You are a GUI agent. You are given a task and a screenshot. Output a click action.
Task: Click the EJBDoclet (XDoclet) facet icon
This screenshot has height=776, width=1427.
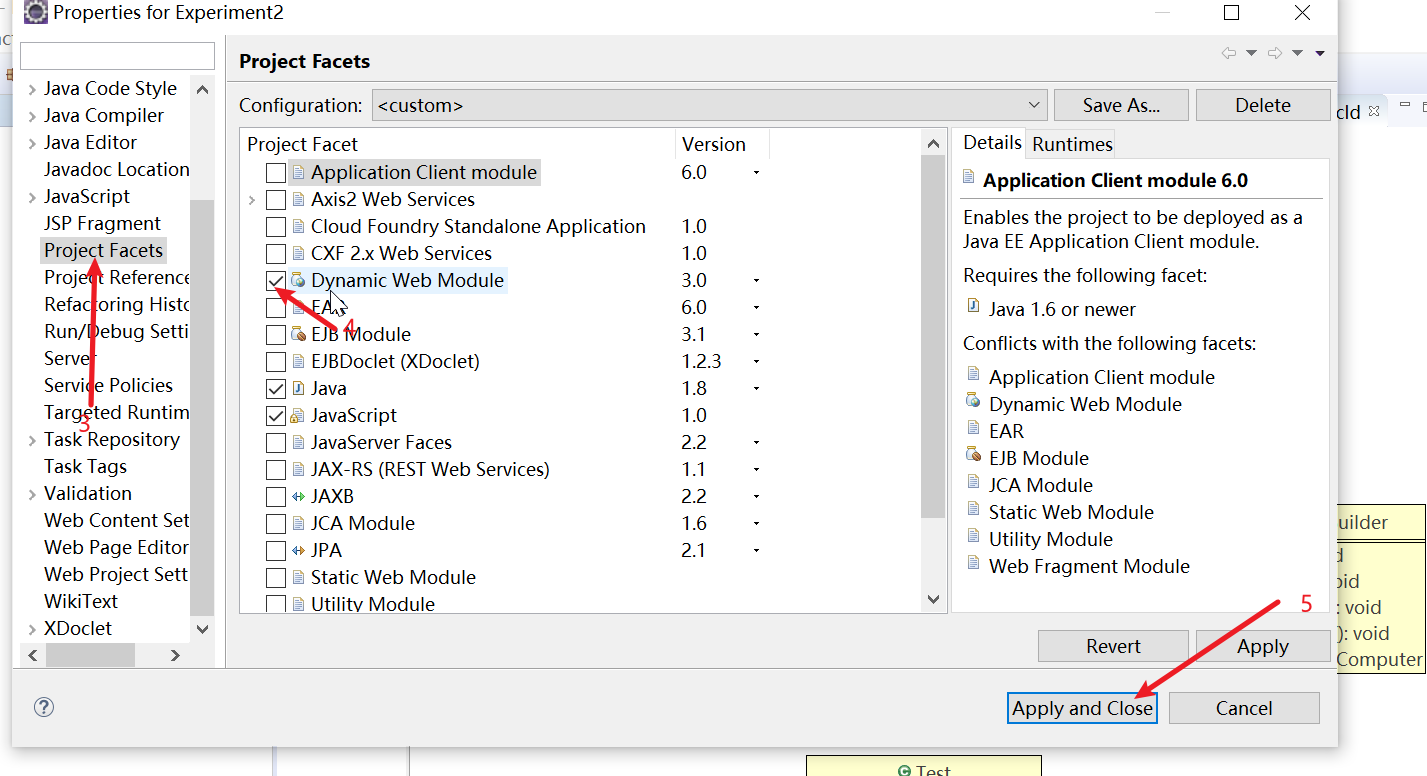point(298,361)
